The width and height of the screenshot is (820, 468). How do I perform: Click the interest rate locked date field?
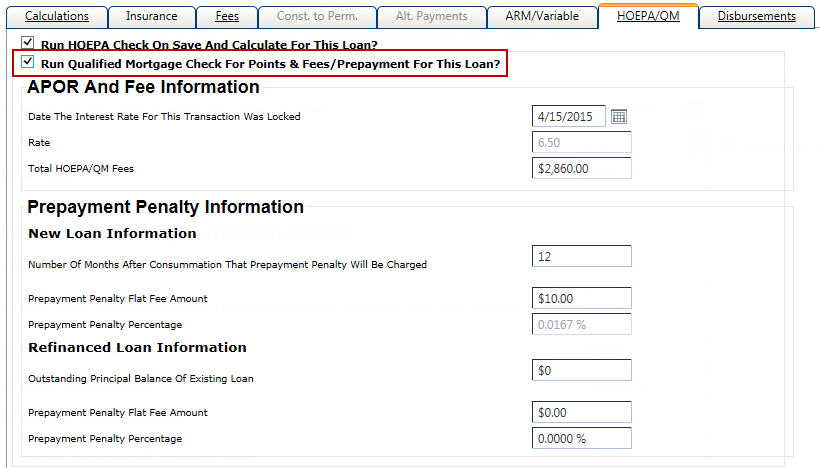tap(568, 117)
